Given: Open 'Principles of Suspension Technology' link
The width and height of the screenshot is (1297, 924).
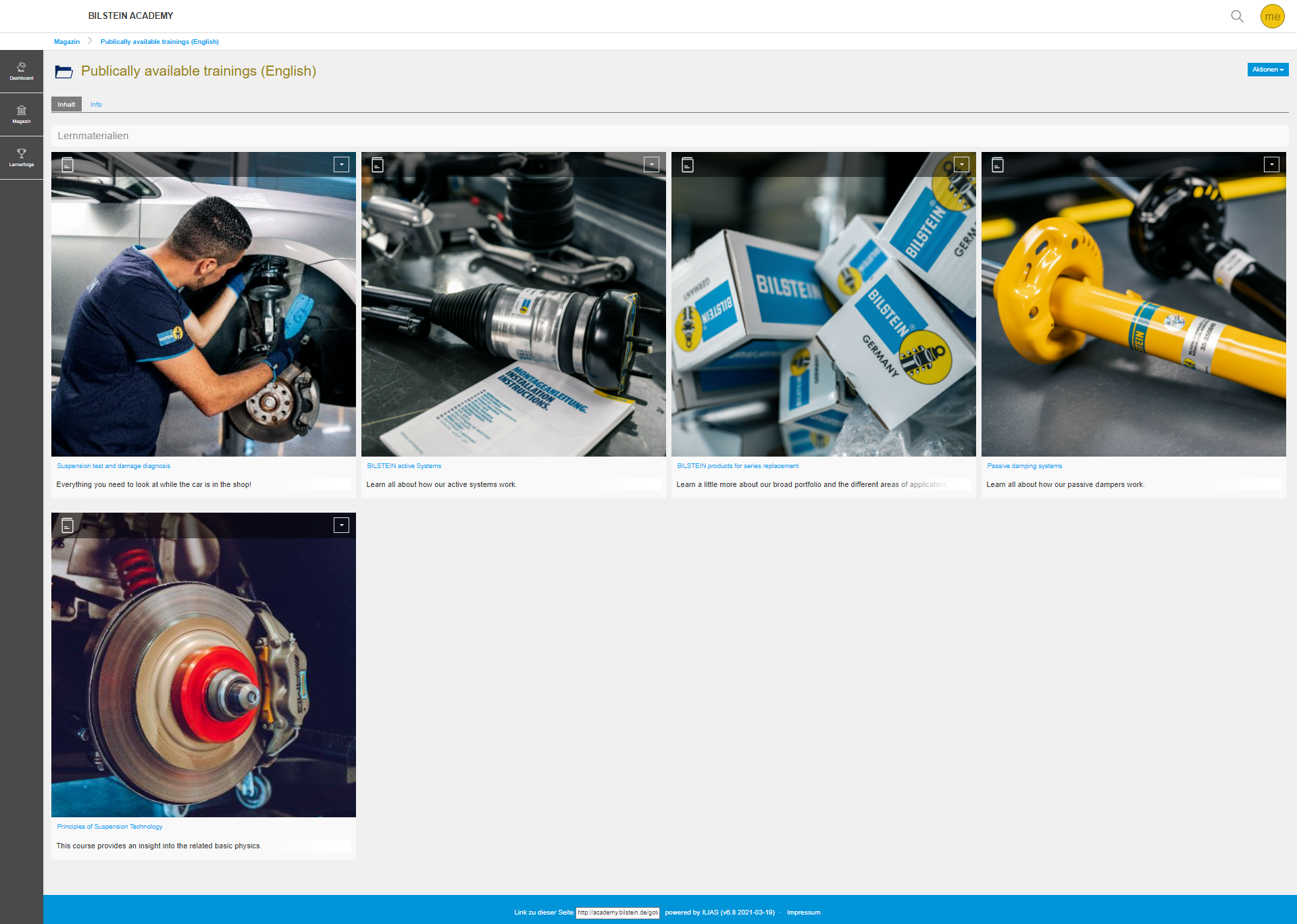Looking at the screenshot, I should coord(109,827).
